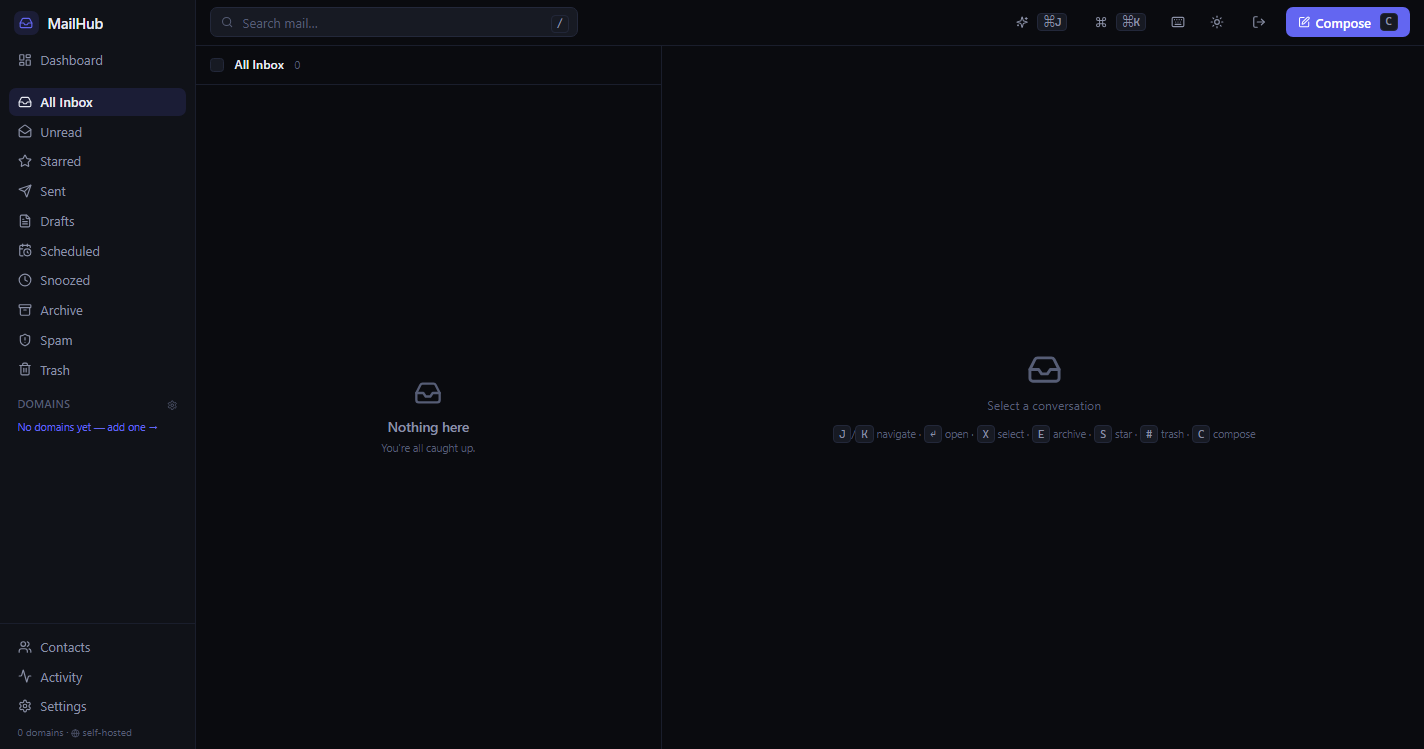Tick the All Inbox select-all checkbox
Screen dimensions: 1424x749
(217, 65)
